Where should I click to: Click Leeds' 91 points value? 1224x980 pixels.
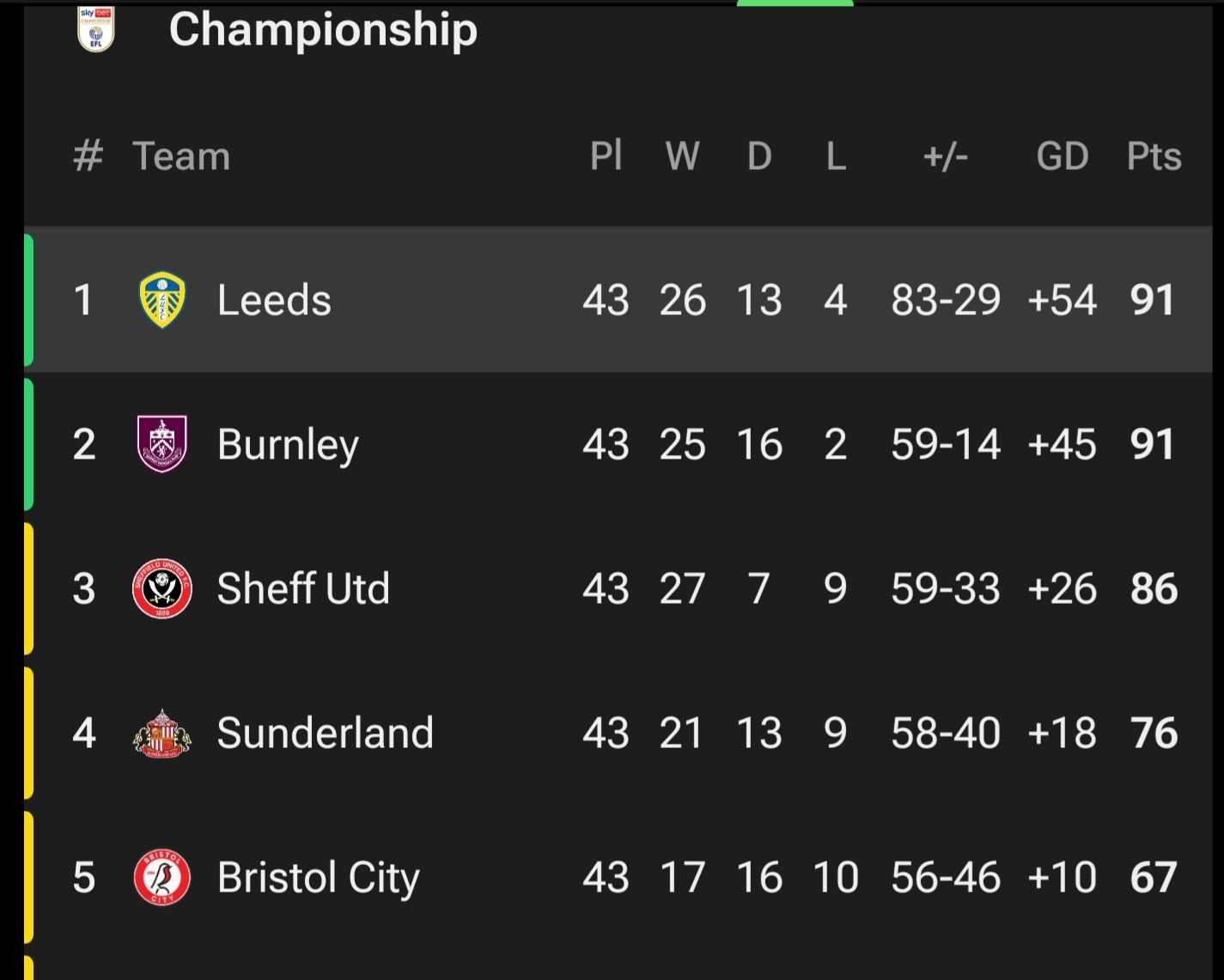pos(1153,300)
